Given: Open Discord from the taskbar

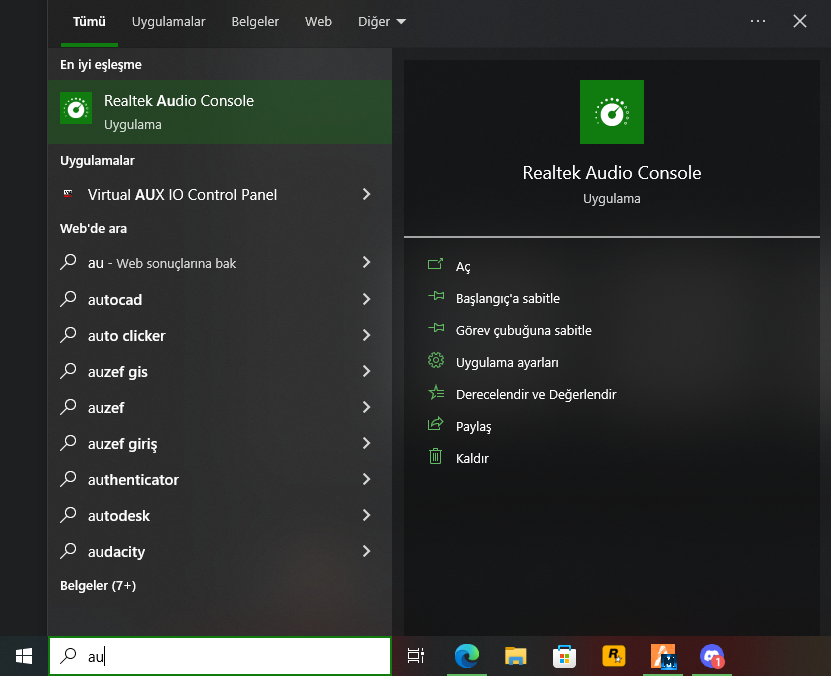Looking at the screenshot, I should (712, 656).
